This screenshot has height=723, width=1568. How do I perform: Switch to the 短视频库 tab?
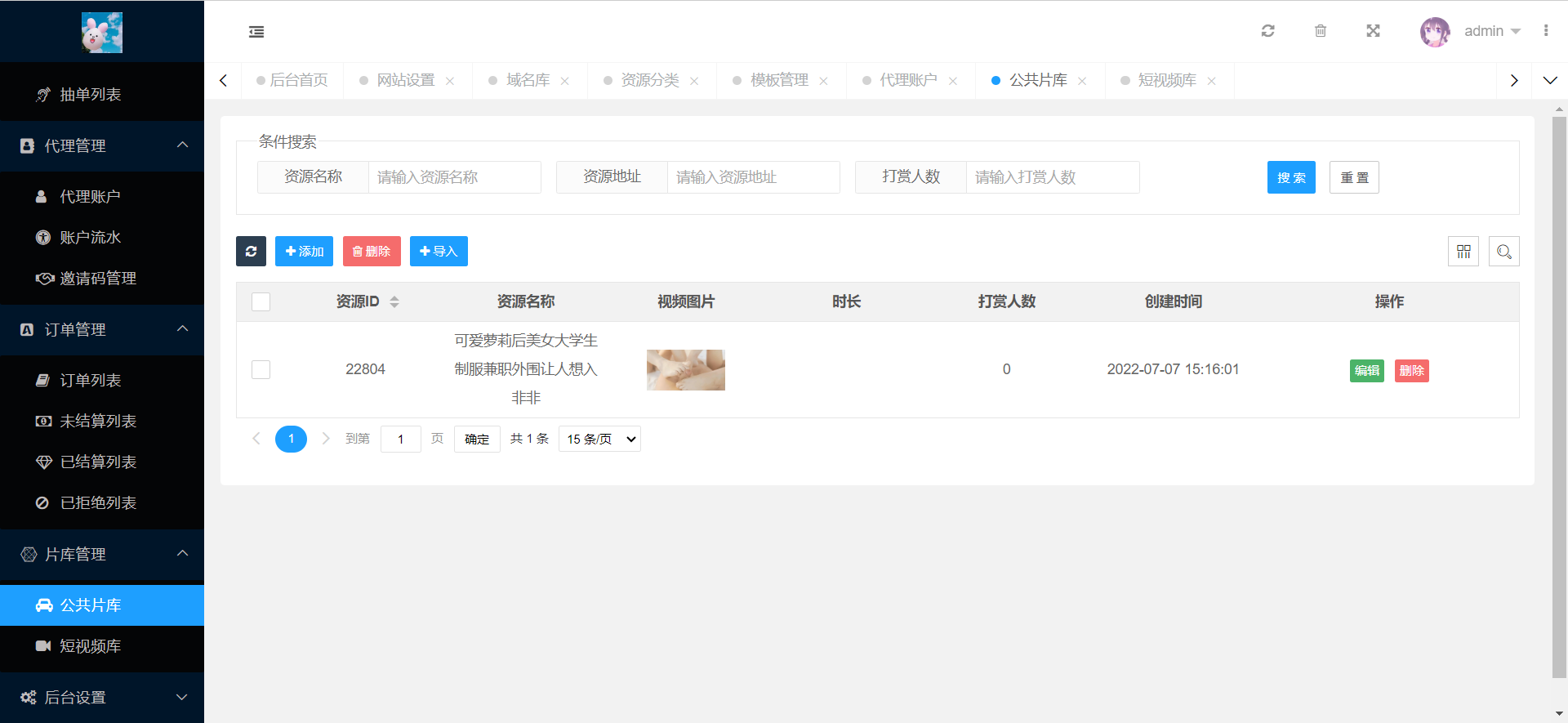pyautogui.click(x=1167, y=80)
